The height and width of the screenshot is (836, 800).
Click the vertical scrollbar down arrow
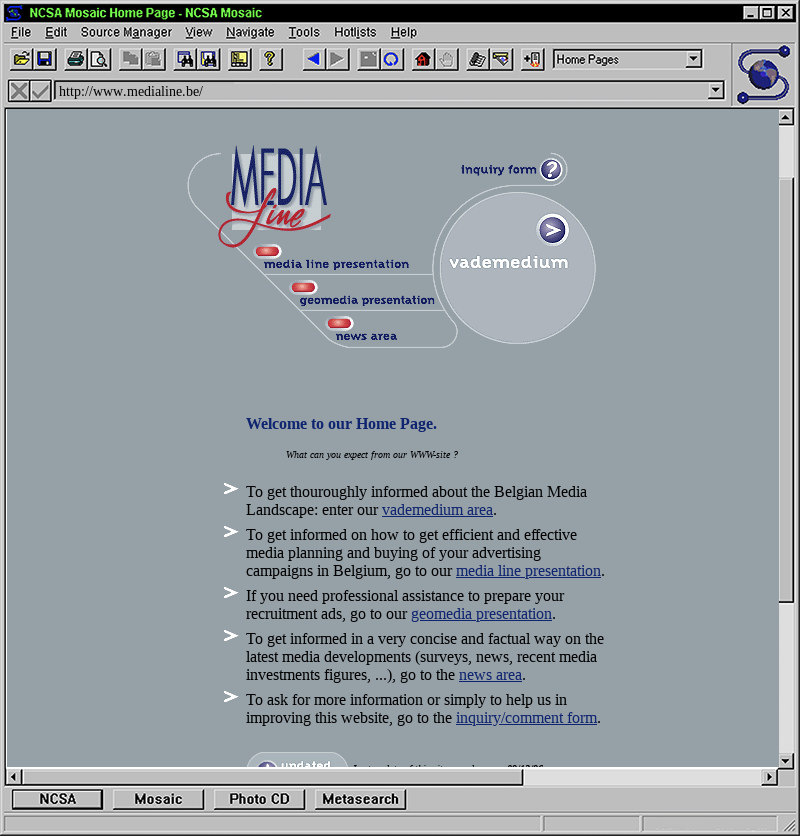[x=786, y=758]
